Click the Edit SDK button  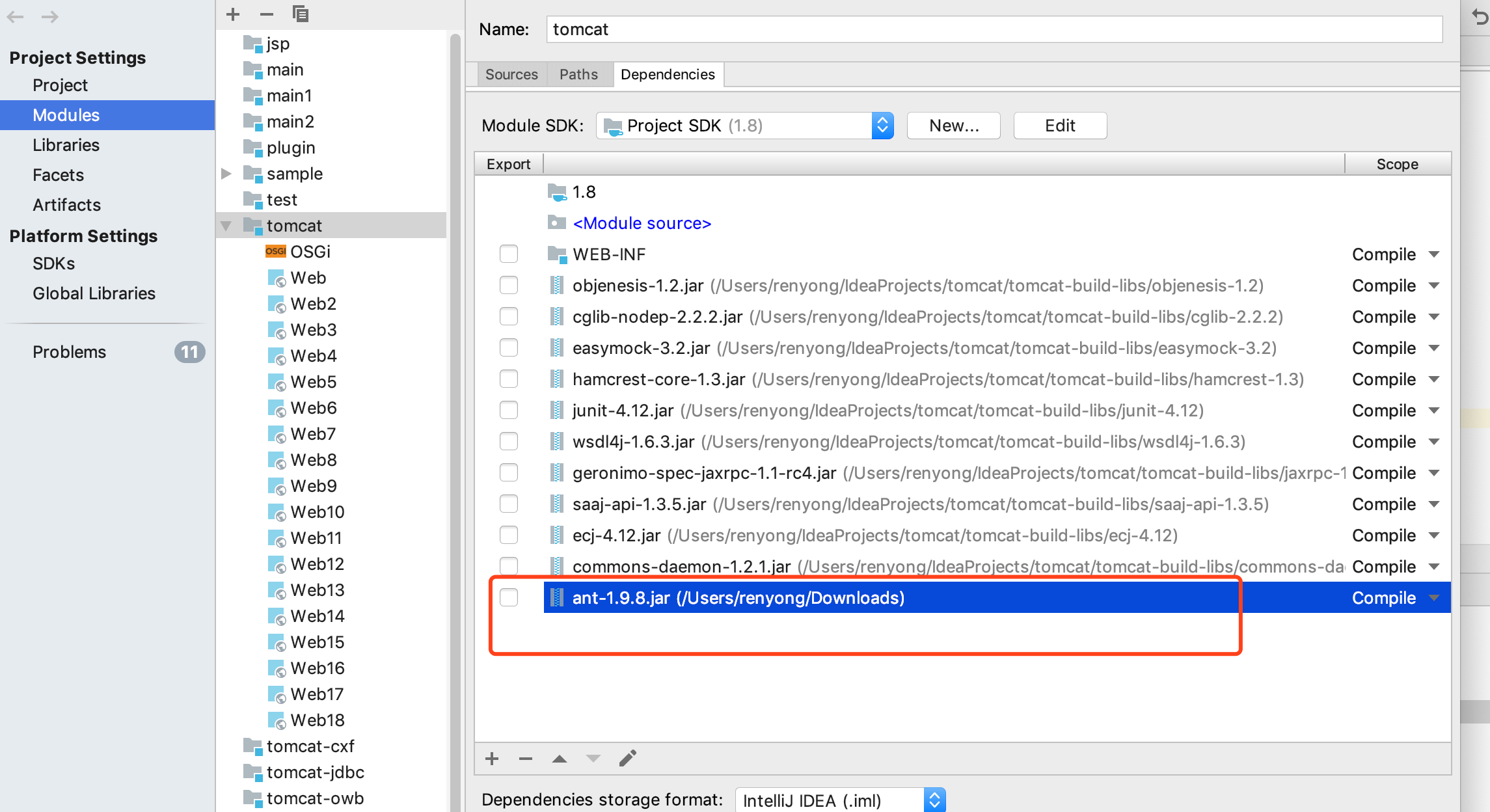(1059, 126)
